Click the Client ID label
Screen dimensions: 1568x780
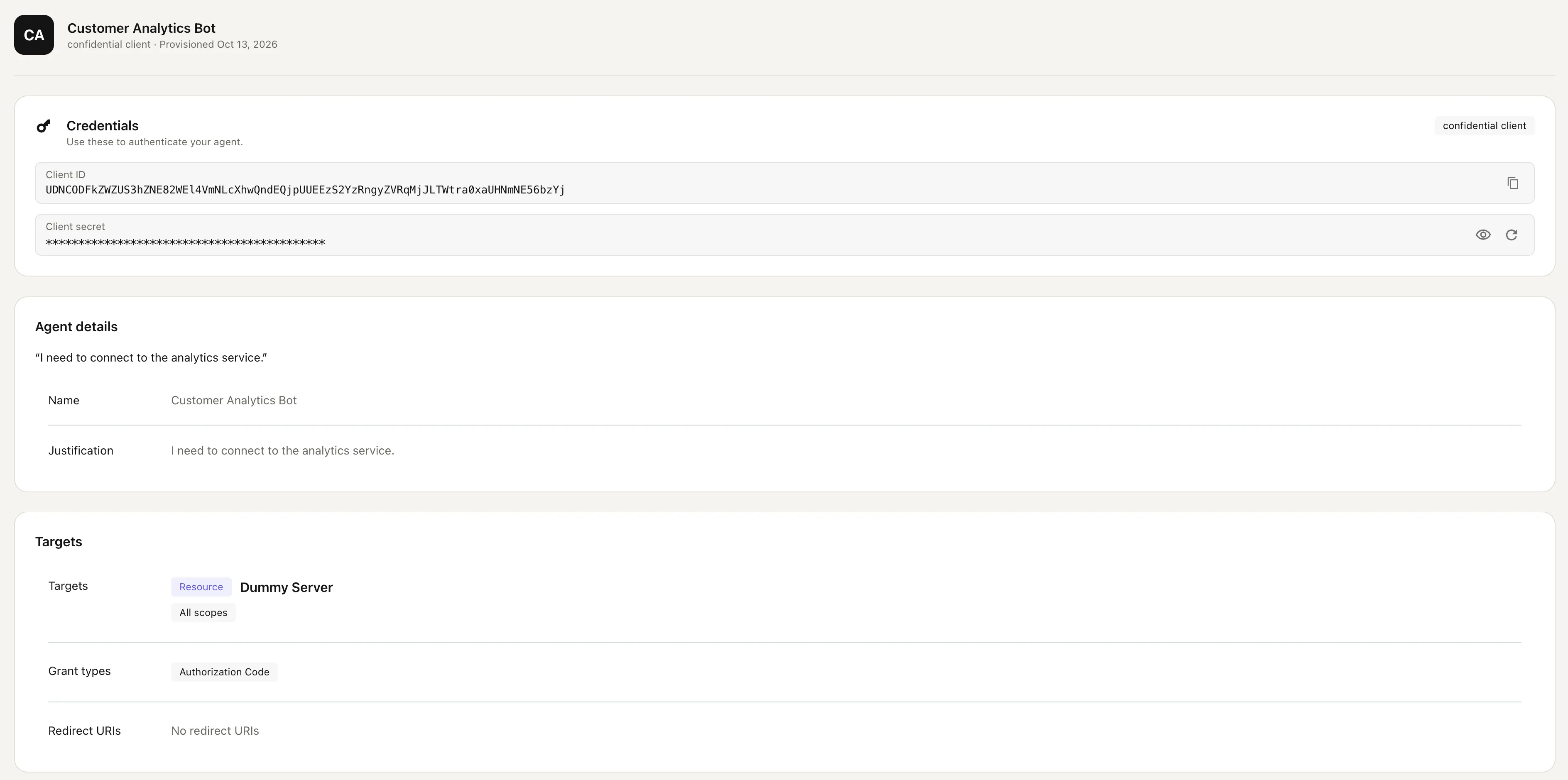click(65, 175)
